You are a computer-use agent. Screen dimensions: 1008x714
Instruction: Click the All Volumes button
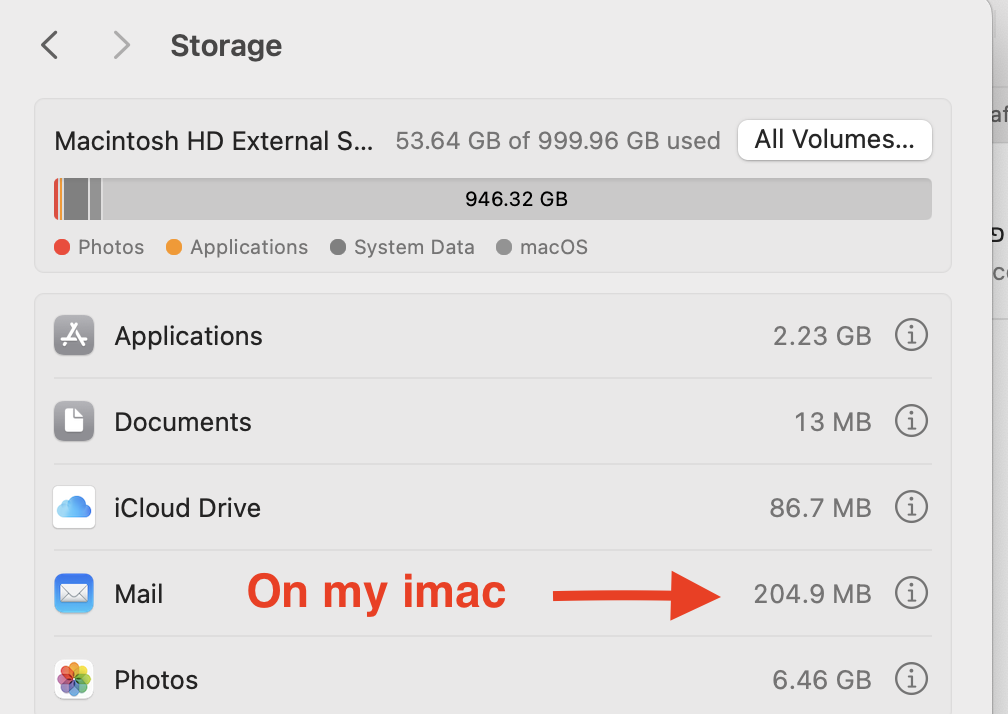click(x=834, y=140)
